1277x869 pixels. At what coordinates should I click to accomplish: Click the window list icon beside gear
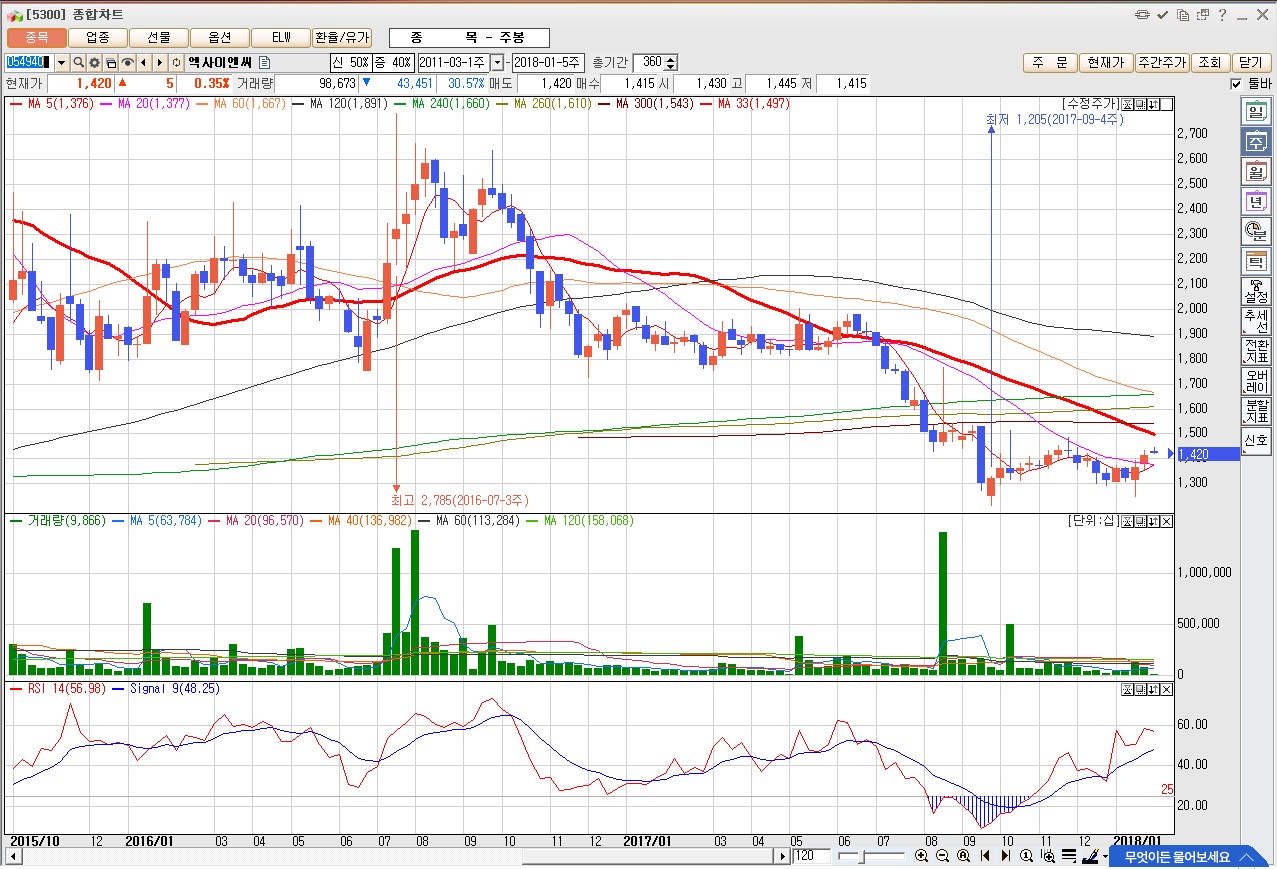pos(111,62)
